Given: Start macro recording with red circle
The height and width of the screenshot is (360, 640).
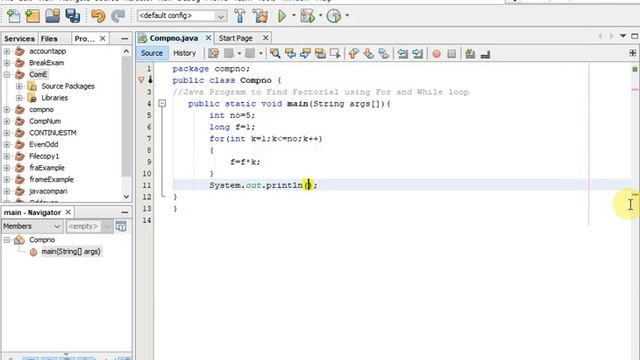Looking at the screenshot, I should point(436,53).
